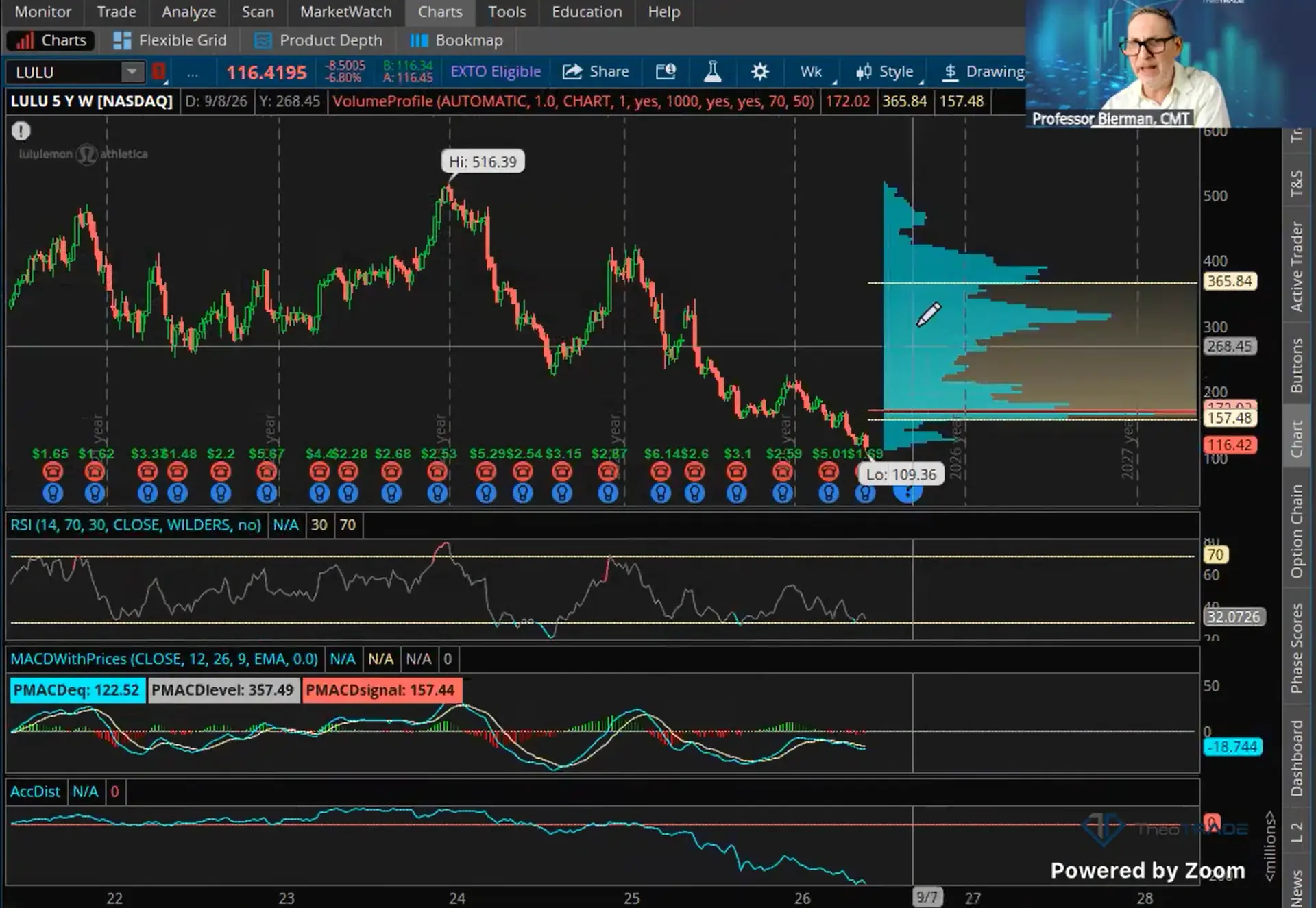Open chart settings gear icon
The image size is (1316, 908).
pyautogui.click(x=759, y=71)
